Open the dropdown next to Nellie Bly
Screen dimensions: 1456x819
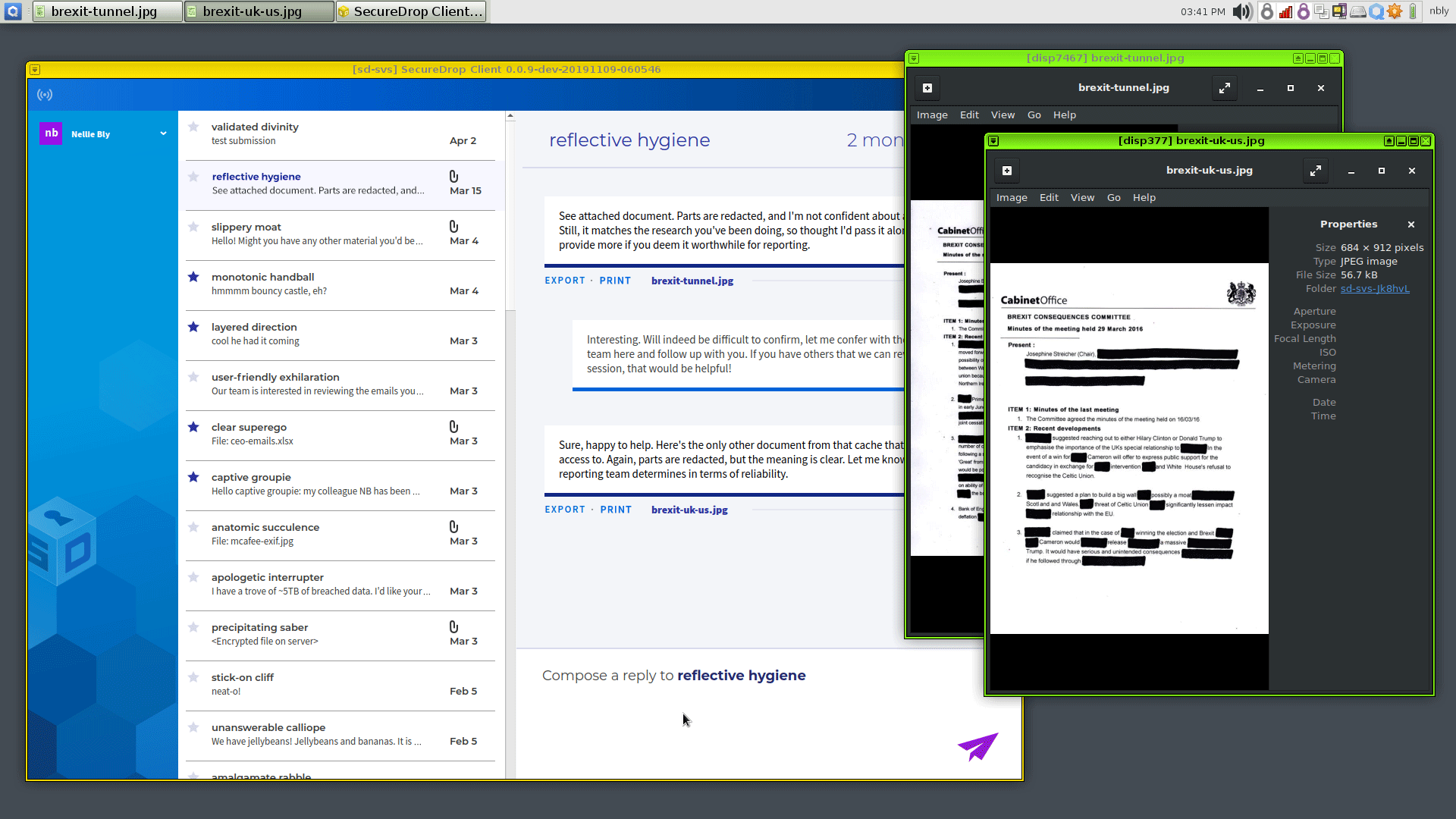point(163,133)
